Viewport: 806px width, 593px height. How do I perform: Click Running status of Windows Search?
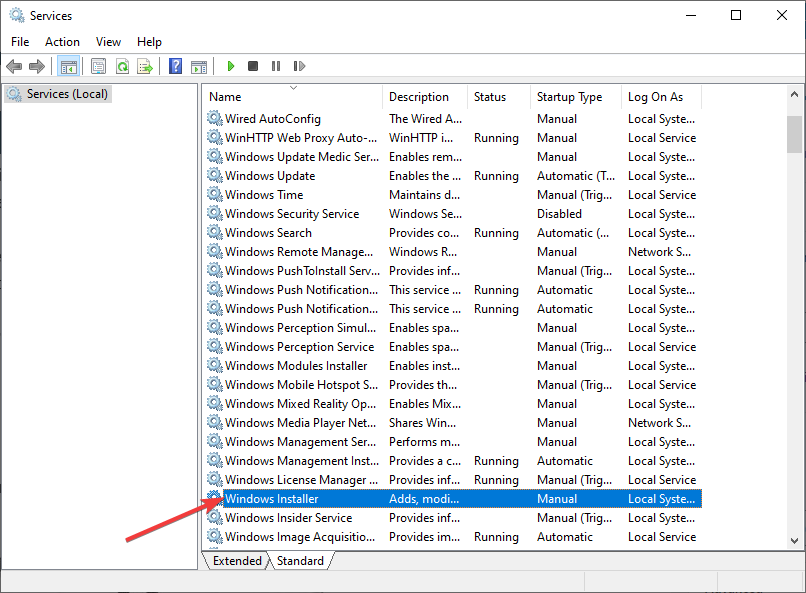[x=496, y=233]
